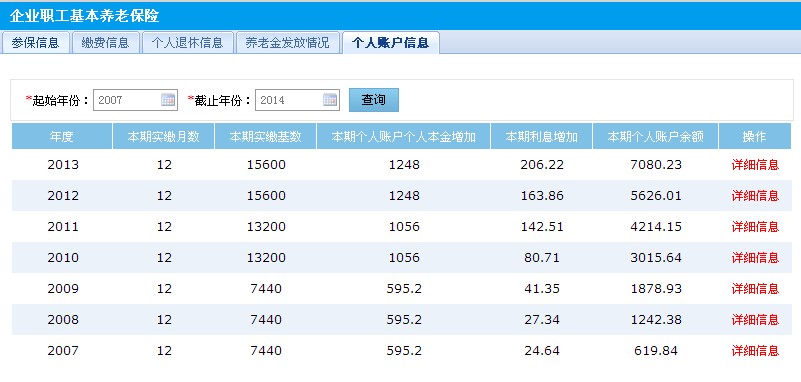Click the 年度 column header
The height and width of the screenshot is (382, 801).
point(62,136)
